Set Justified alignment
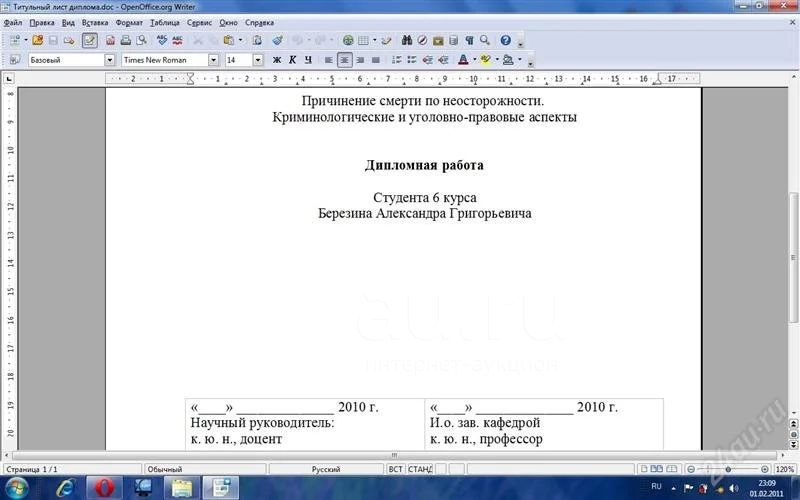Screen dimensions: 800x500 point(376,60)
